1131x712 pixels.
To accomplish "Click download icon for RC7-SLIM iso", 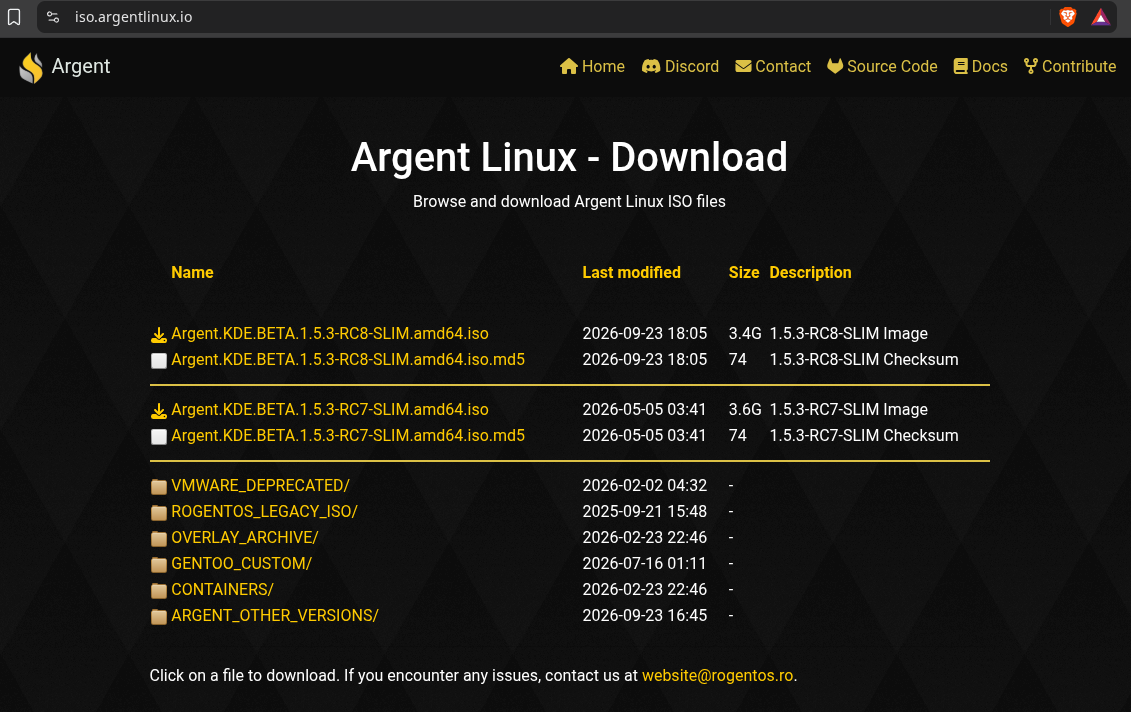I will pos(159,410).
